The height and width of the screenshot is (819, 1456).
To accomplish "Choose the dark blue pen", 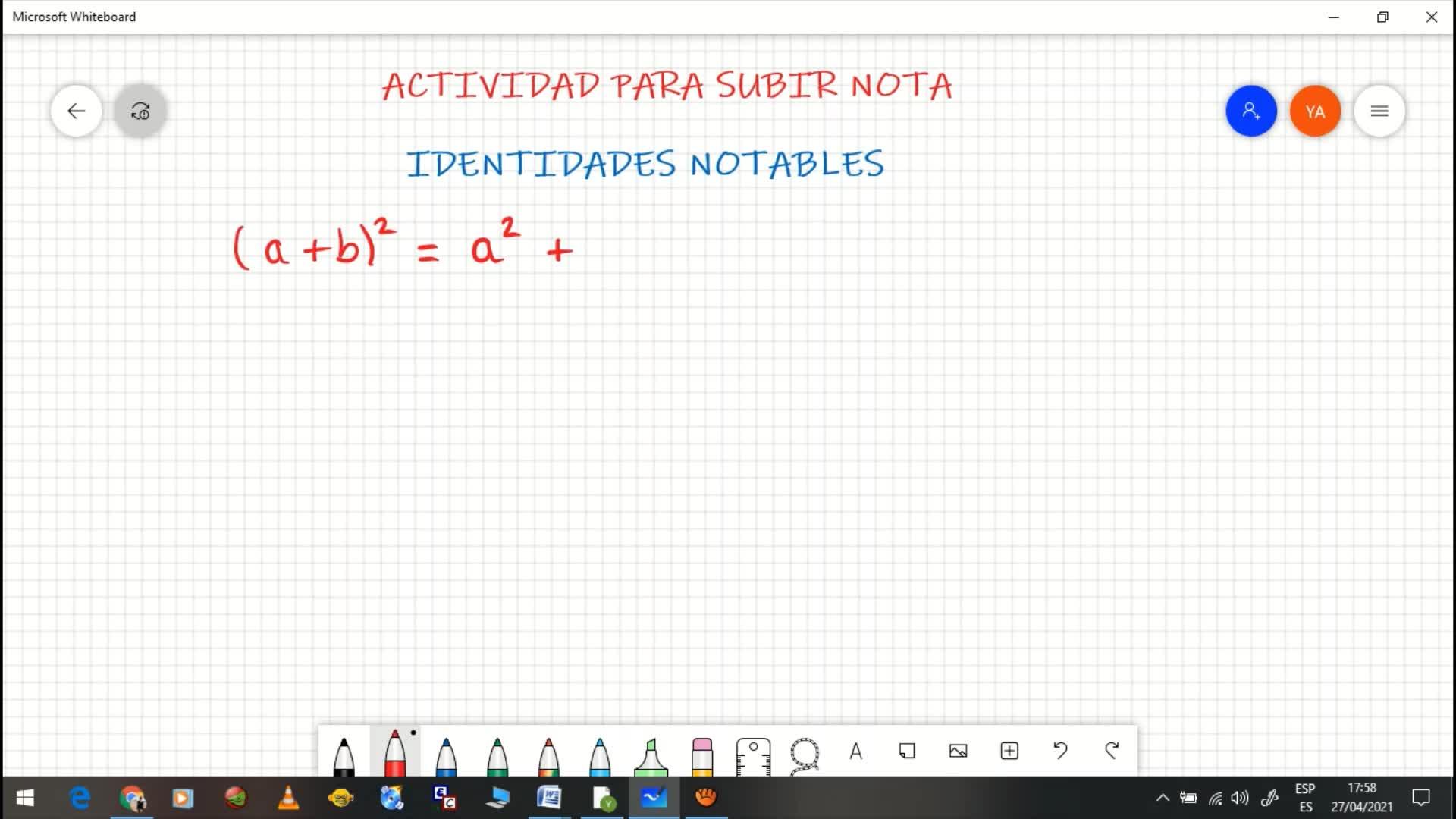I will (446, 756).
